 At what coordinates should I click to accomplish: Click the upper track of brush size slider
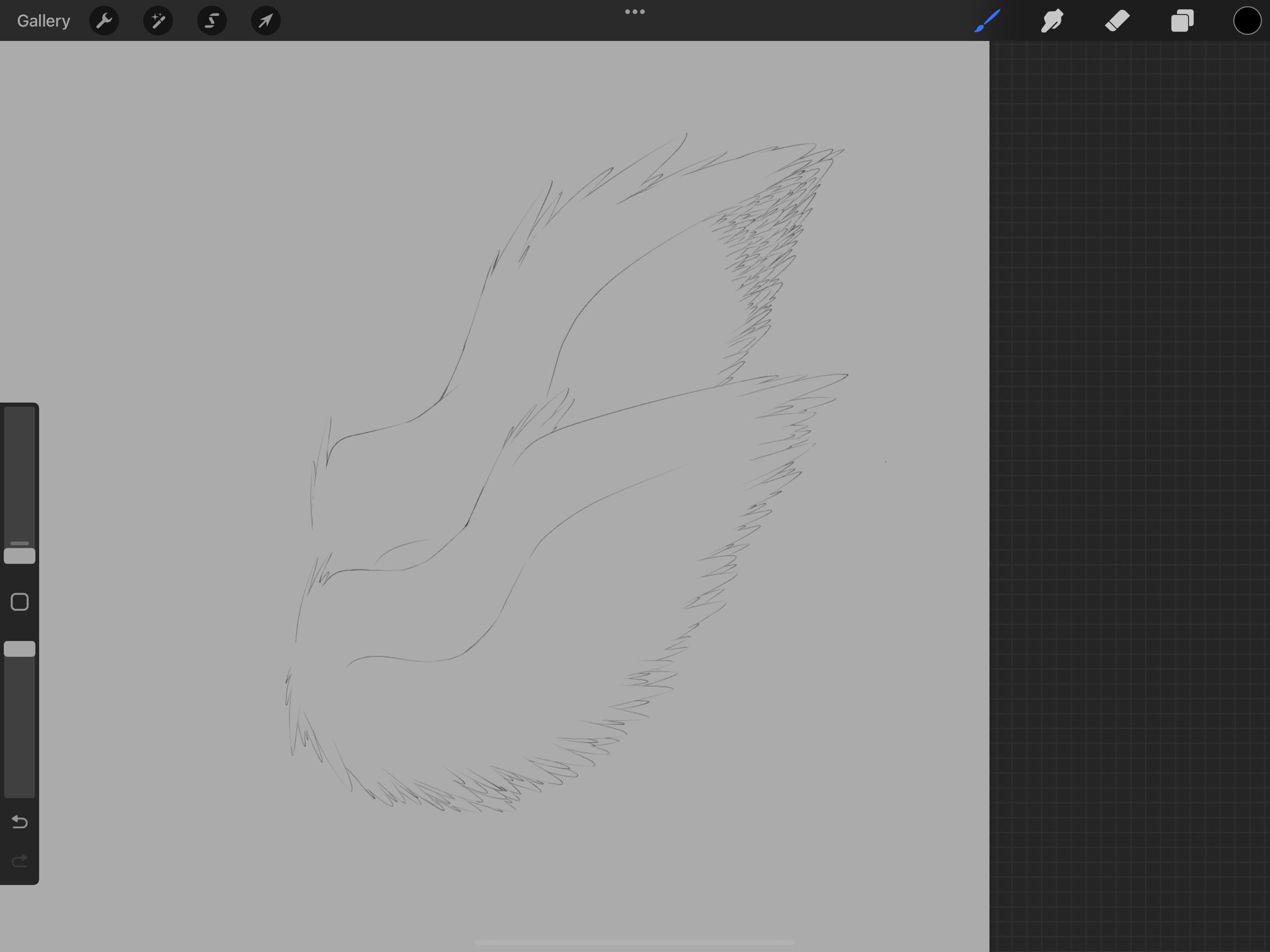click(x=20, y=471)
